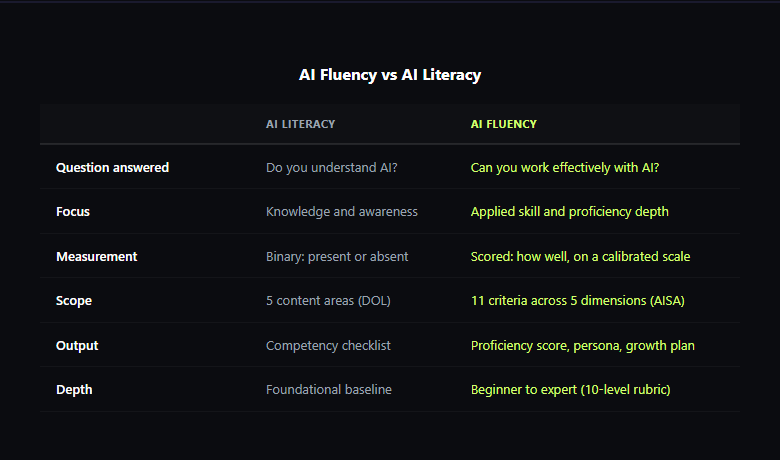Viewport: 780px width, 460px height.
Task: Click 'Can you work effectively with AI?'
Action: pyautogui.click(x=565, y=168)
